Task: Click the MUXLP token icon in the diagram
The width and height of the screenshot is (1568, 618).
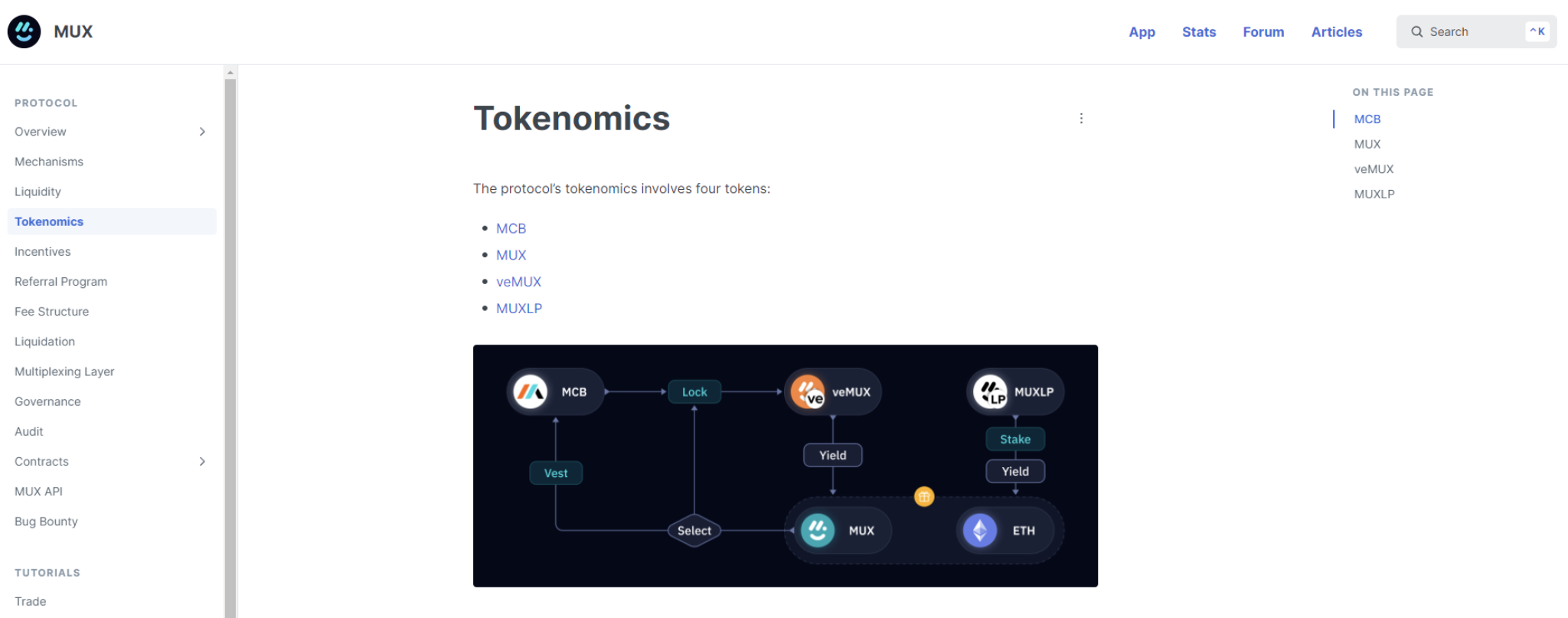Action: coord(991,391)
